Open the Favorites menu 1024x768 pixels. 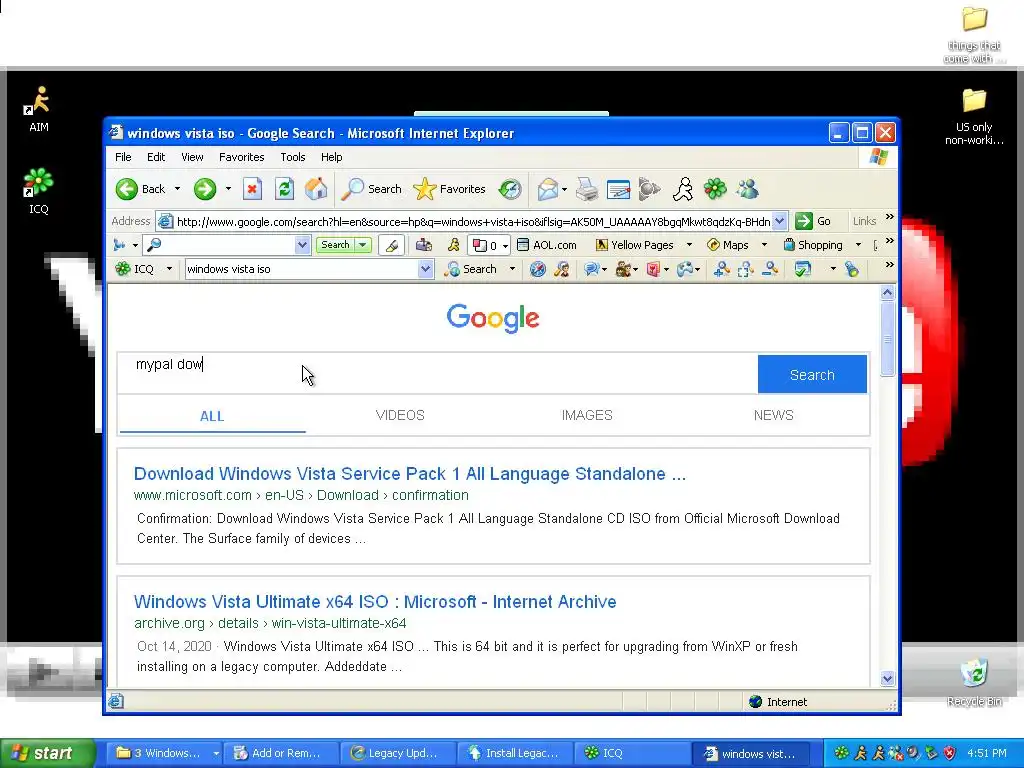pos(242,157)
